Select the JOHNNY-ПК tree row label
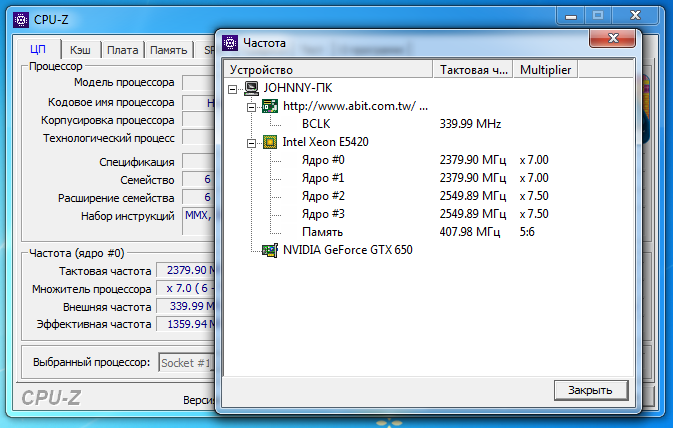Screen dimensions: 673x428 pos(298,88)
